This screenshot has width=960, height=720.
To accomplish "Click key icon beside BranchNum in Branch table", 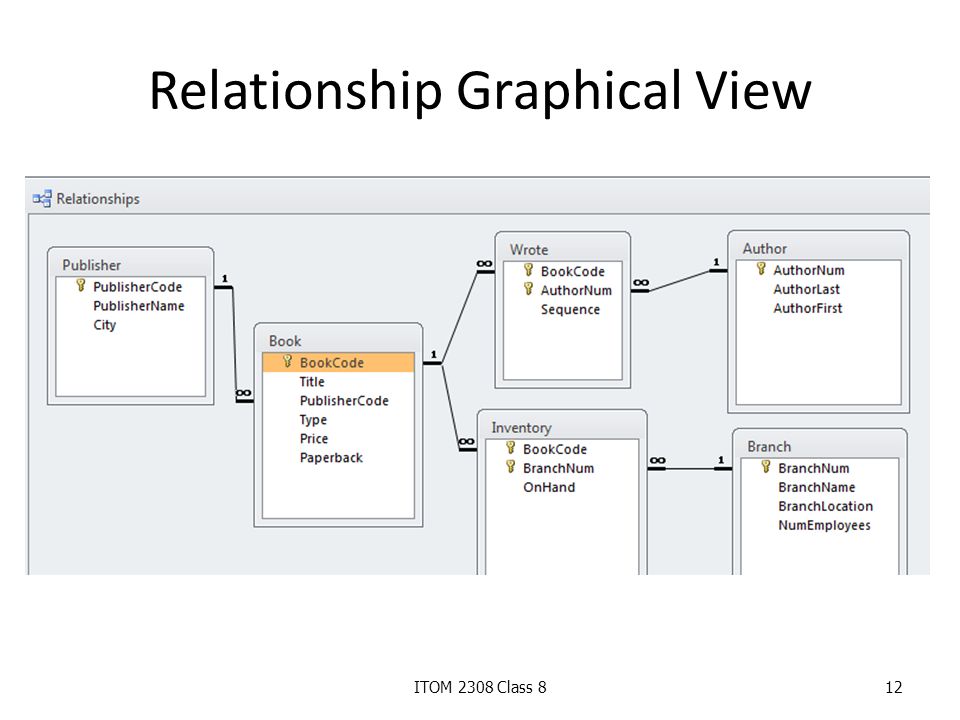I will tap(766, 467).
